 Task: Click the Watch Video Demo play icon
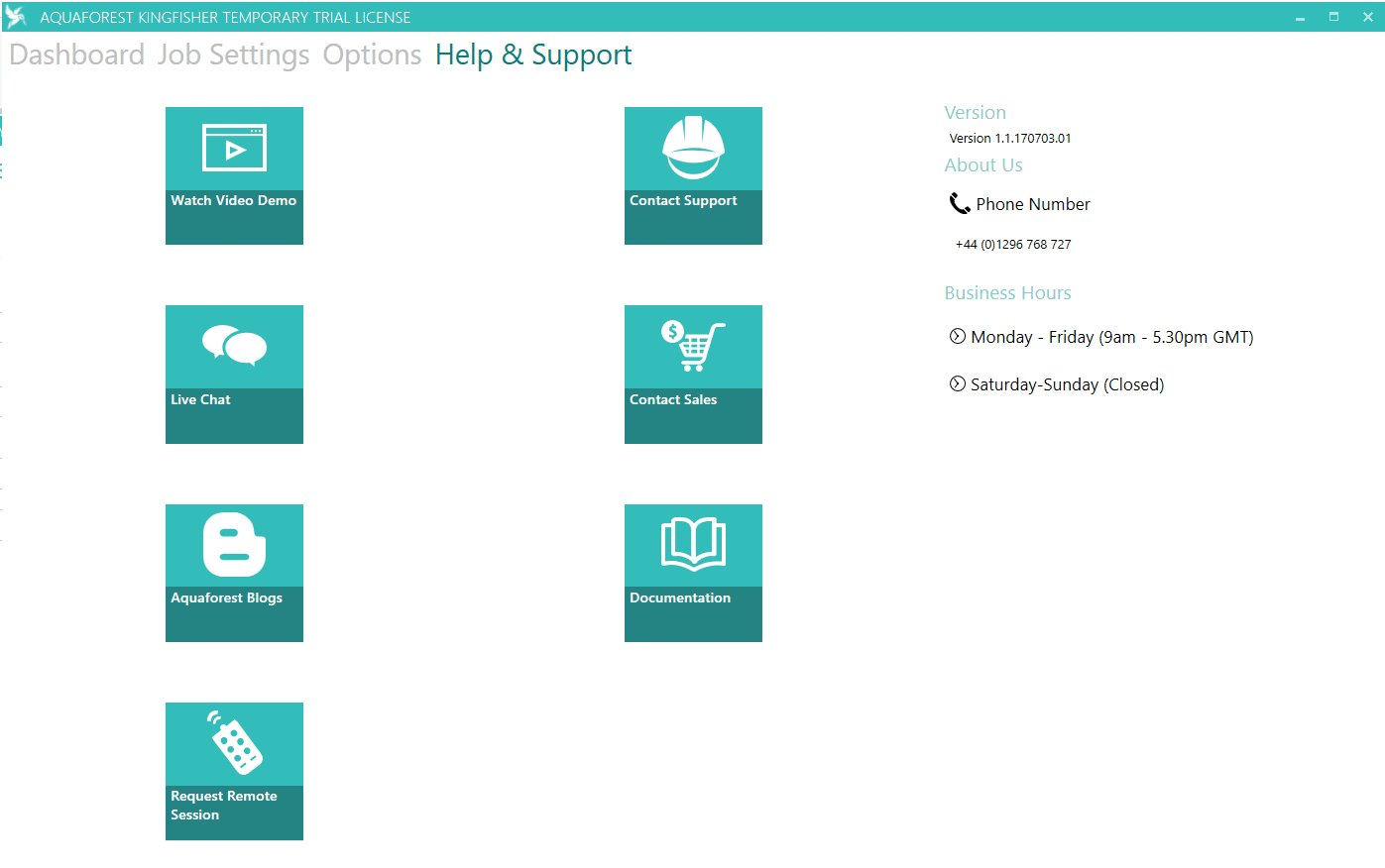234,149
